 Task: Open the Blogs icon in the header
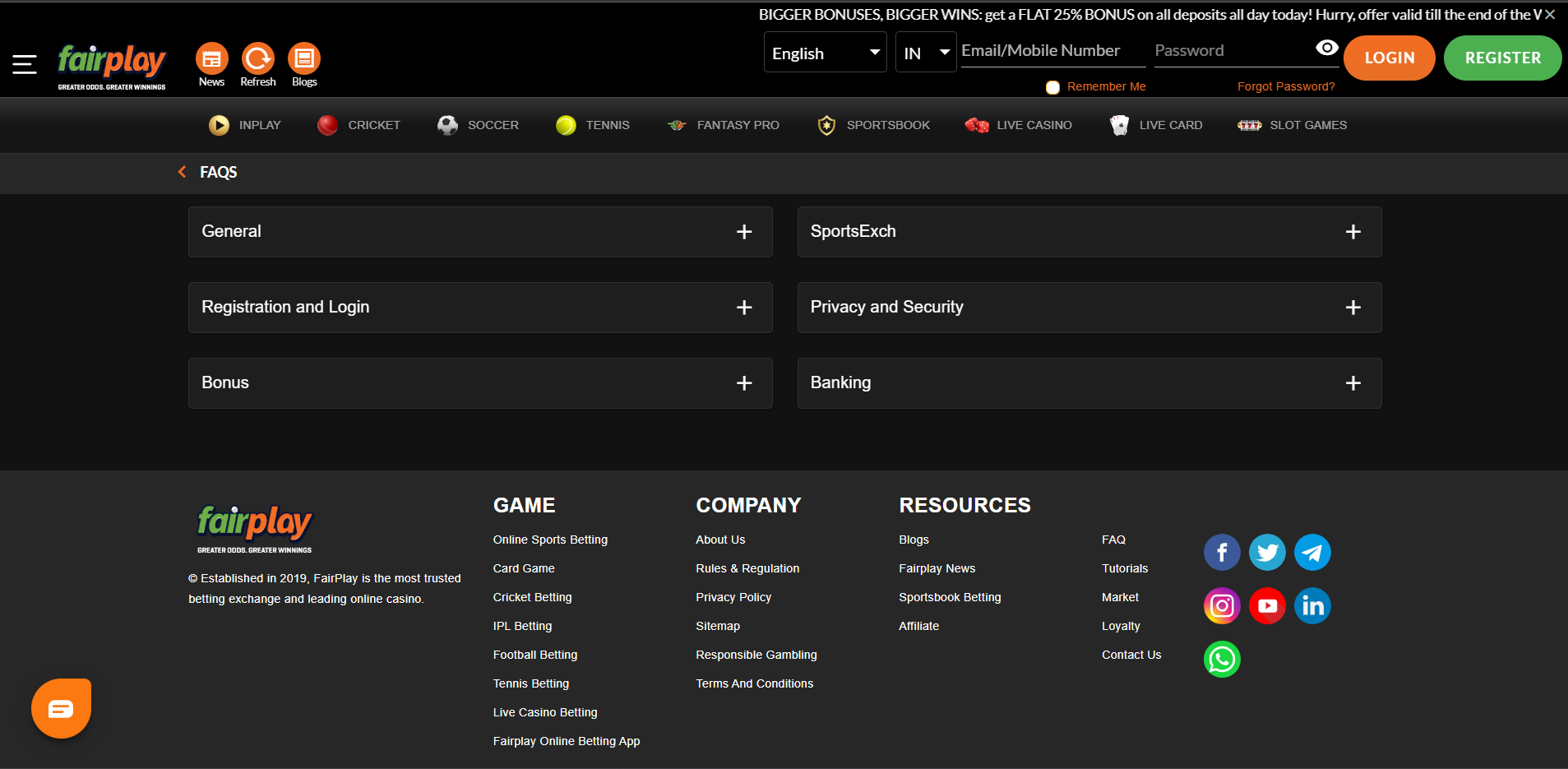point(304,65)
